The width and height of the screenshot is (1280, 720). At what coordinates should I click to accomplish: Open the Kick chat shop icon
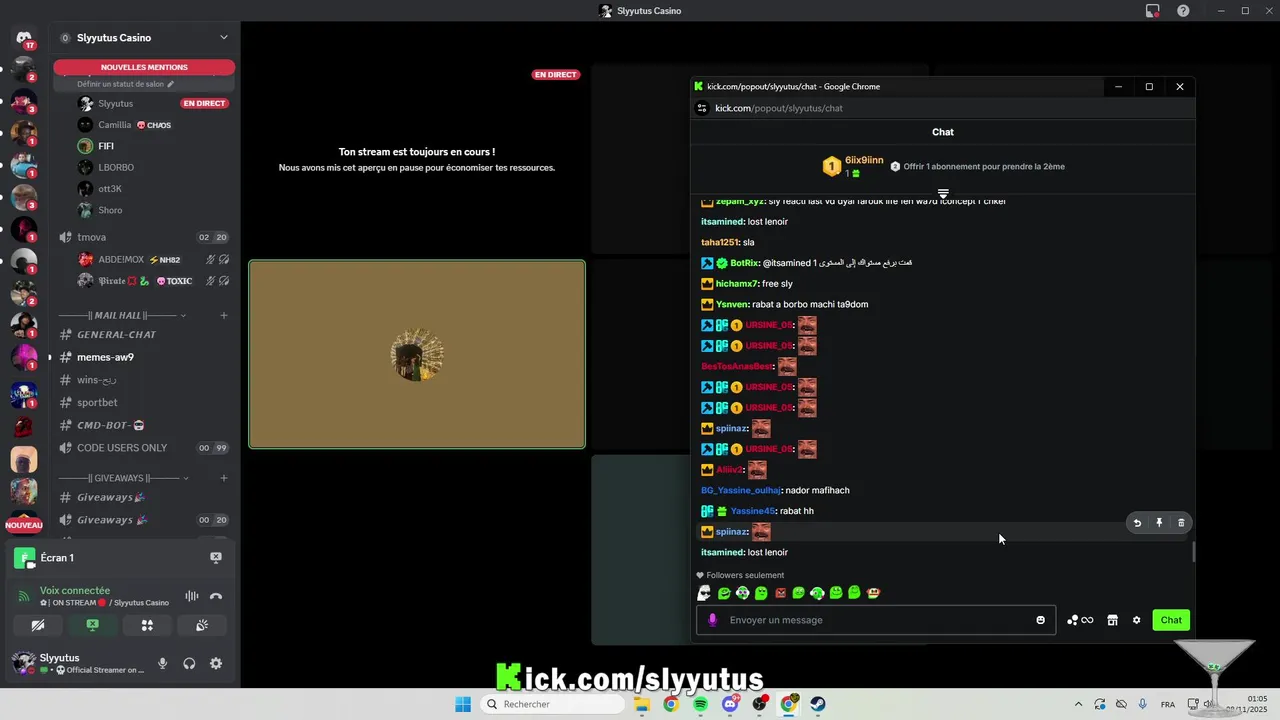pos(1112,620)
